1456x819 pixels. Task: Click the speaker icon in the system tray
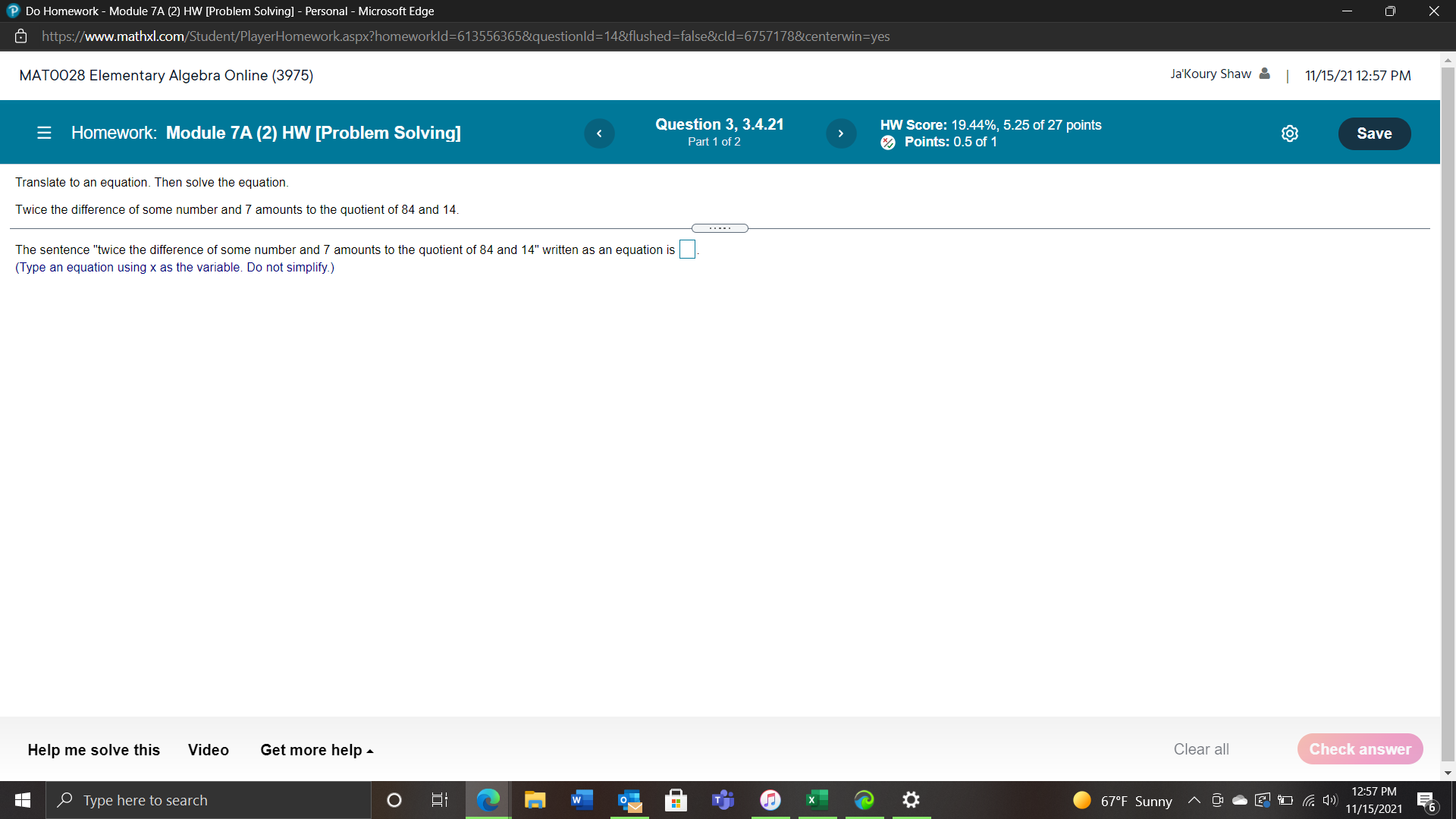pyautogui.click(x=1331, y=800)
